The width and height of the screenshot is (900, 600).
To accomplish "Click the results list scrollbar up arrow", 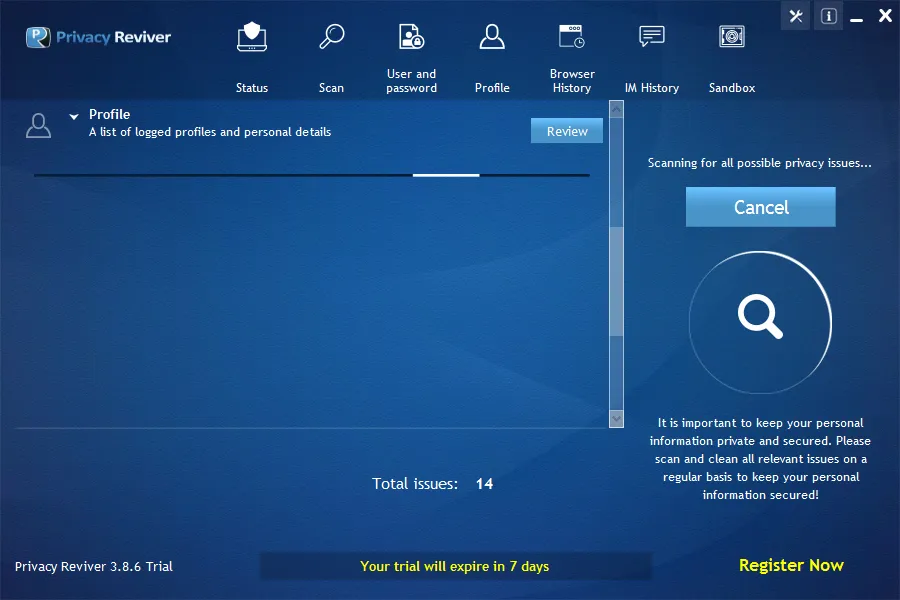I will (x=616, y=109).
